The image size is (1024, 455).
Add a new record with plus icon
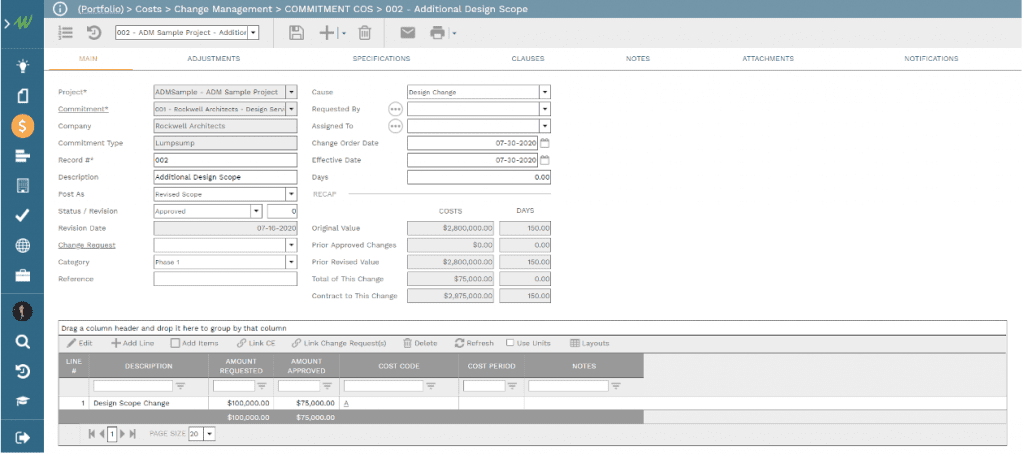[327, 33]
